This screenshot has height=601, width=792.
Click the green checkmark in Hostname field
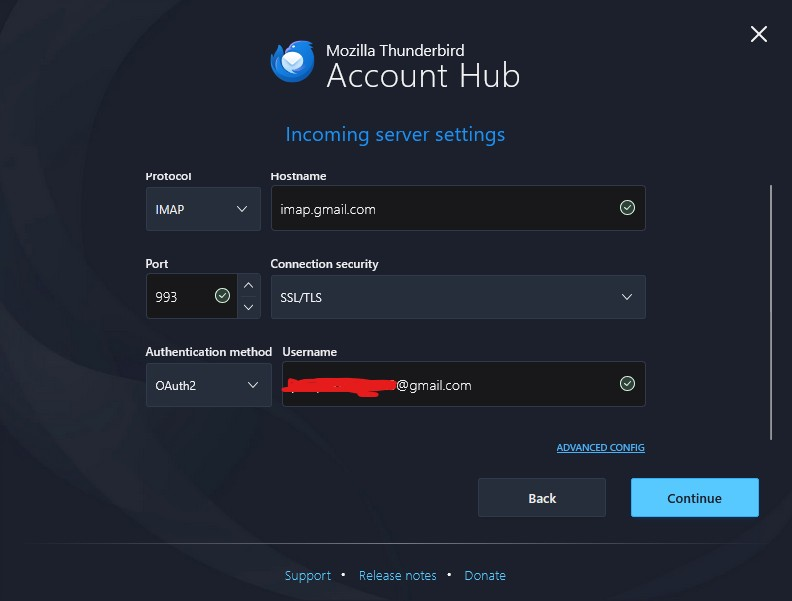tap(627, 208)
